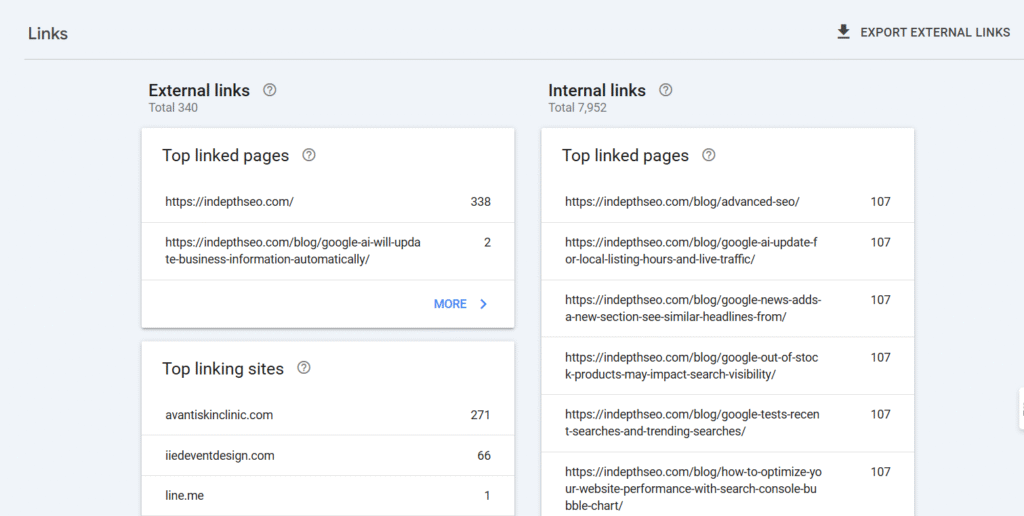Select the line.me linking site row
The width and height of the screenshot is (1024, 516).
(x=328, y=496)
